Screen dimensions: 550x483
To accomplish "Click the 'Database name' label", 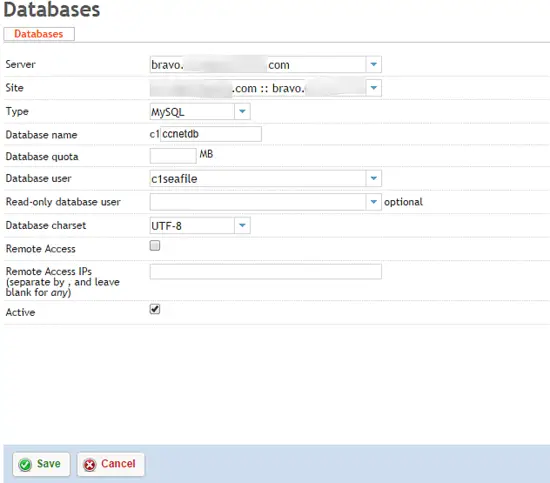I will click(41, 135).
